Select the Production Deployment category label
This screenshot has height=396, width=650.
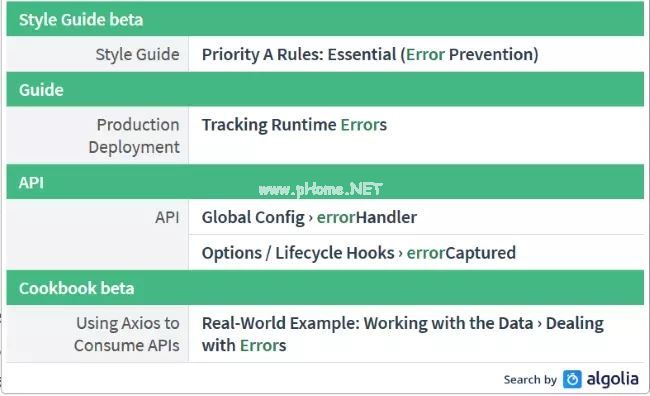pos(134,136)
